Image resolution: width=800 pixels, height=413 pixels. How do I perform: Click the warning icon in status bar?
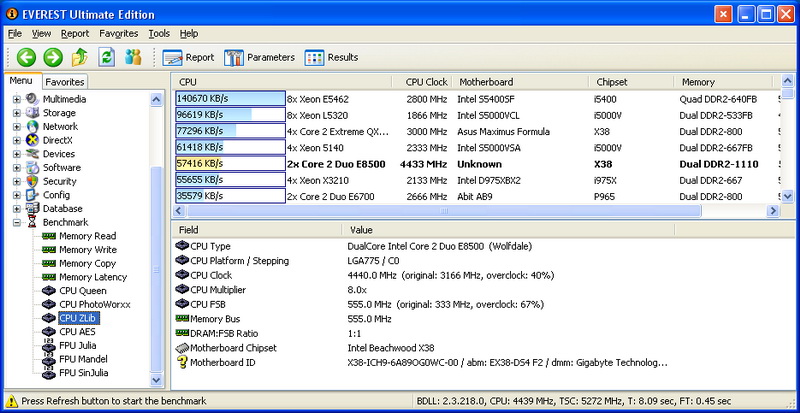12,401
